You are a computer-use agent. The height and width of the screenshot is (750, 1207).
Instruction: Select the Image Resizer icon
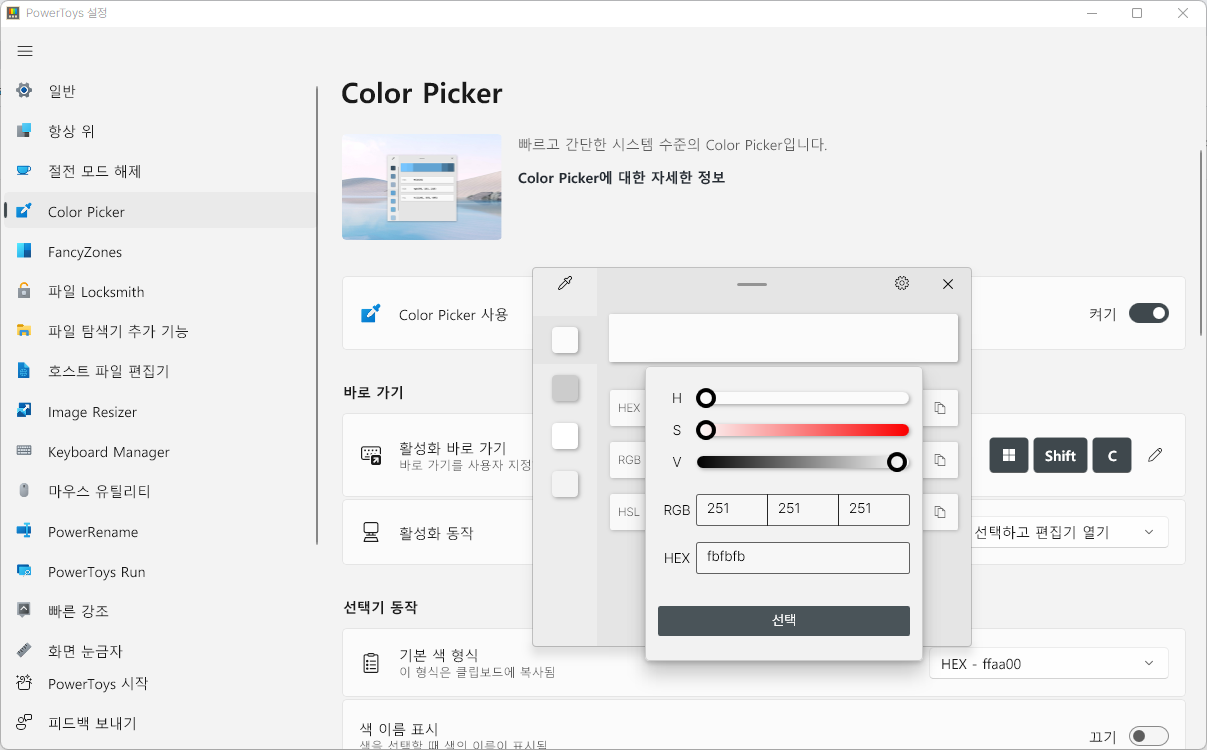pos(25,411)
